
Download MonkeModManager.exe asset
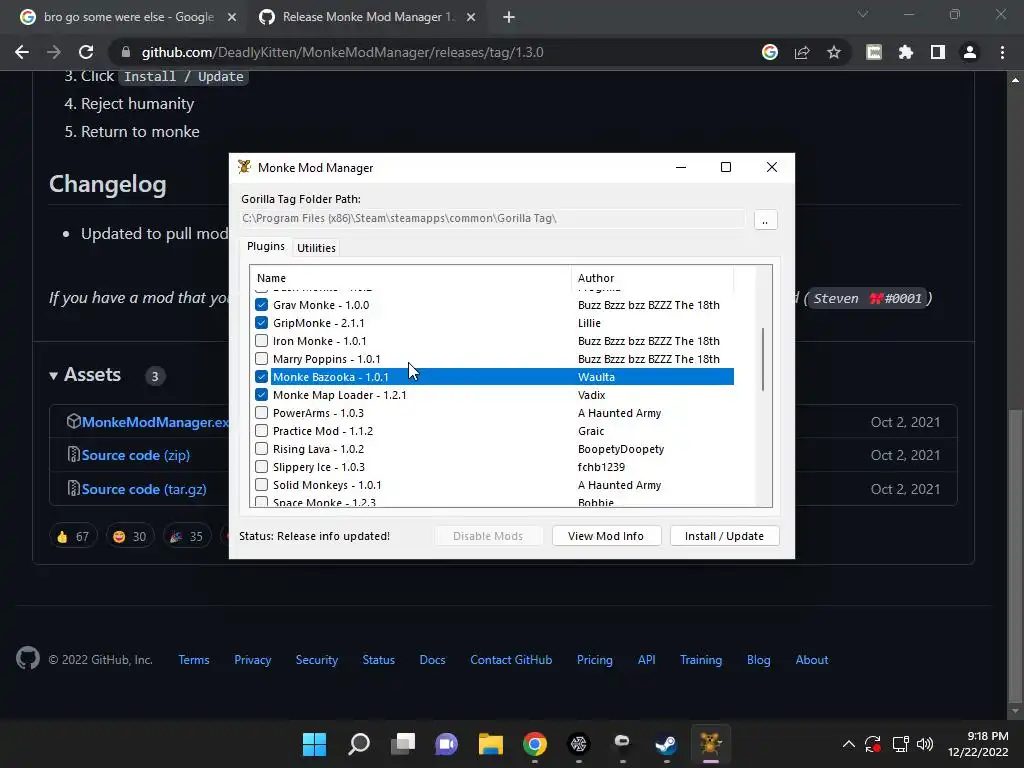click(x=155, y=422)
